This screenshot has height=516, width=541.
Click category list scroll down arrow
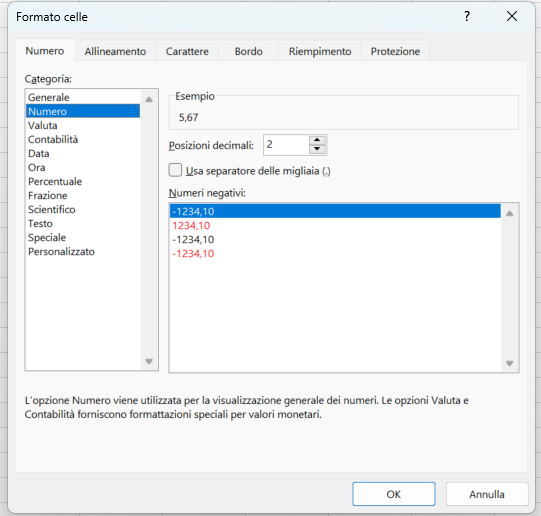pyautogui.click(x=149, y=361)
